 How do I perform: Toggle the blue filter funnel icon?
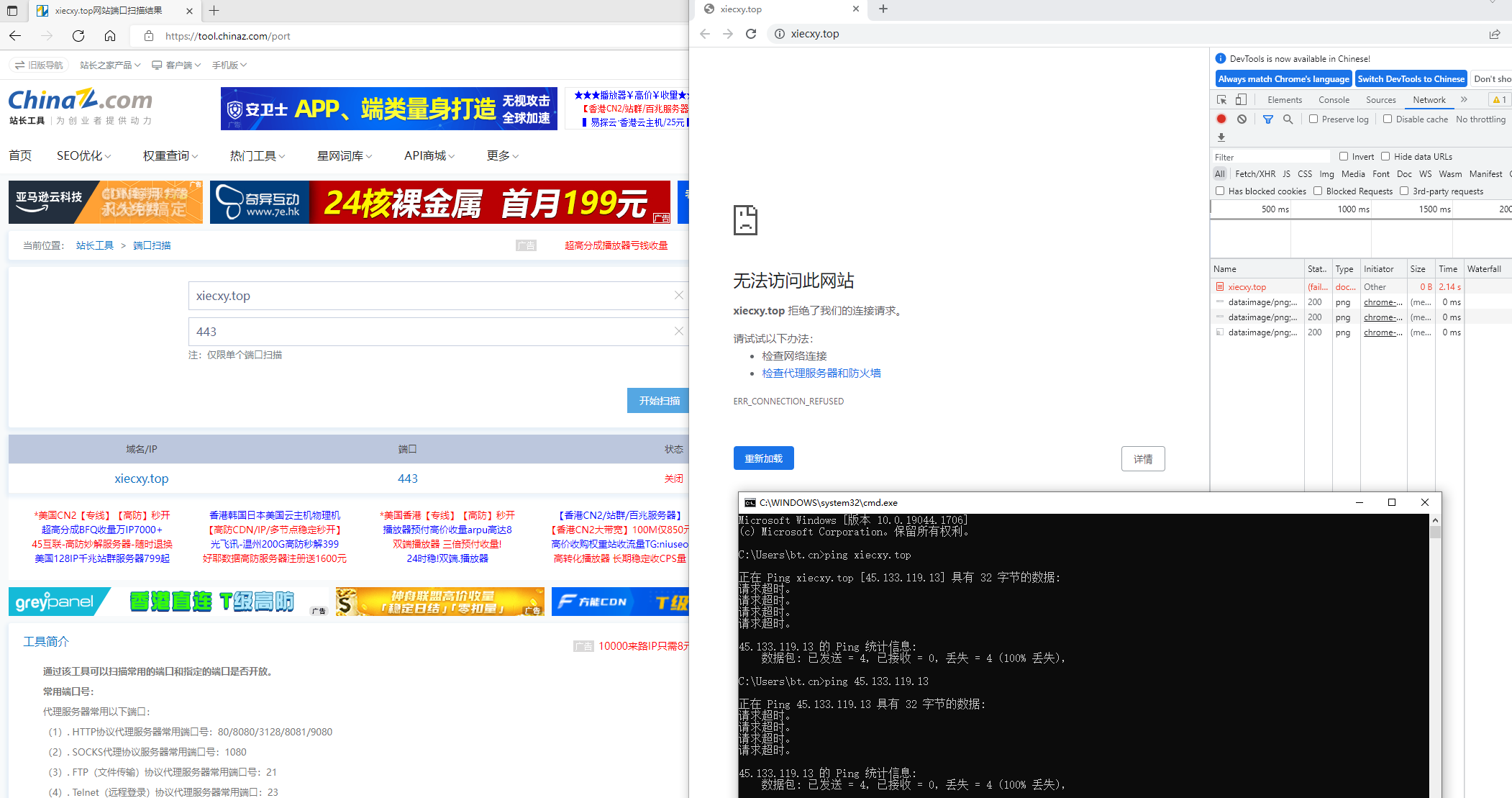(x=1268, y=119)
